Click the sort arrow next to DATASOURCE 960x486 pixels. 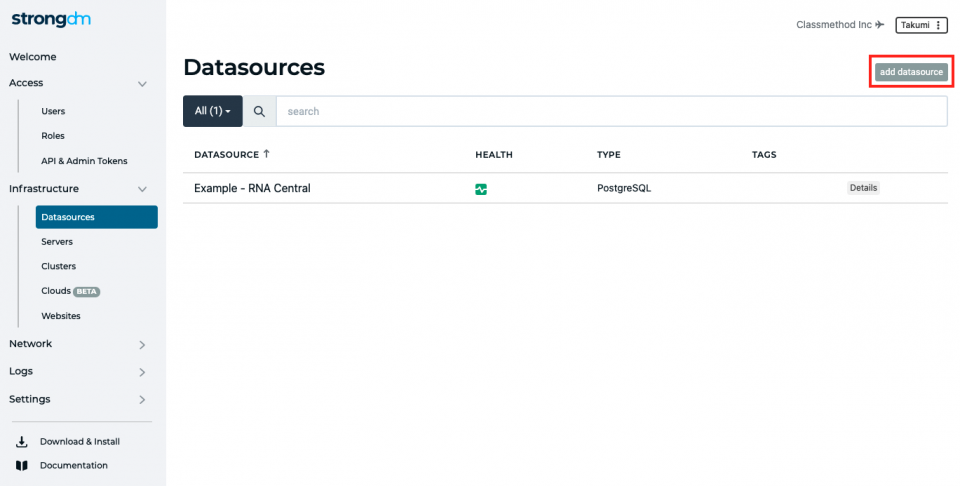[x=266, y=154]
